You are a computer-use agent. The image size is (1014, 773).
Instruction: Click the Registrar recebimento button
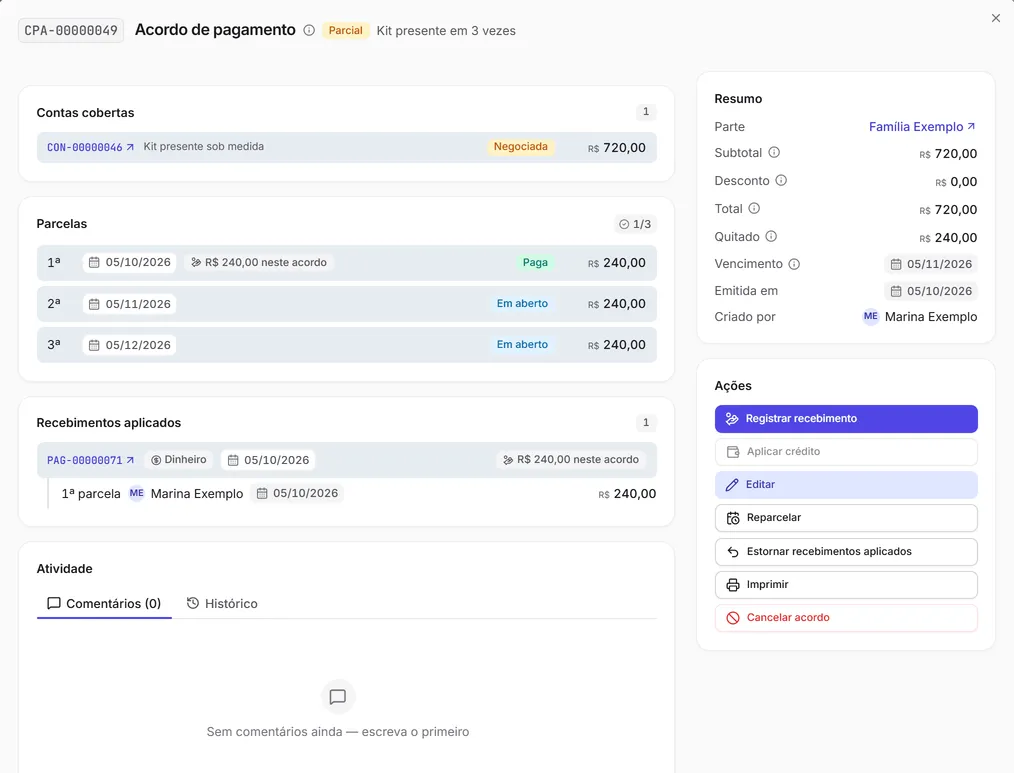pos(846,419)
